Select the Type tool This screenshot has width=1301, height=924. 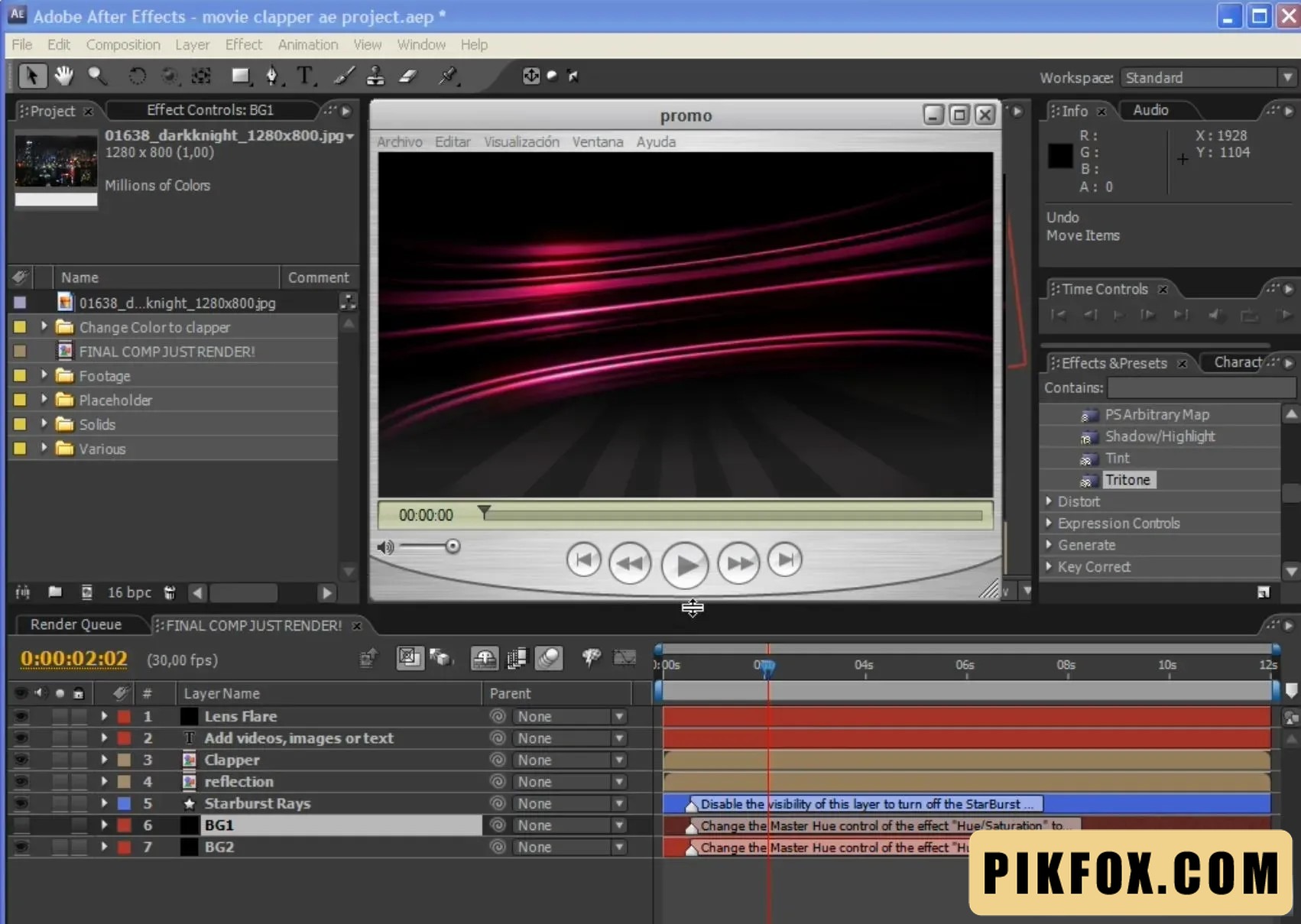coord(305,76)
